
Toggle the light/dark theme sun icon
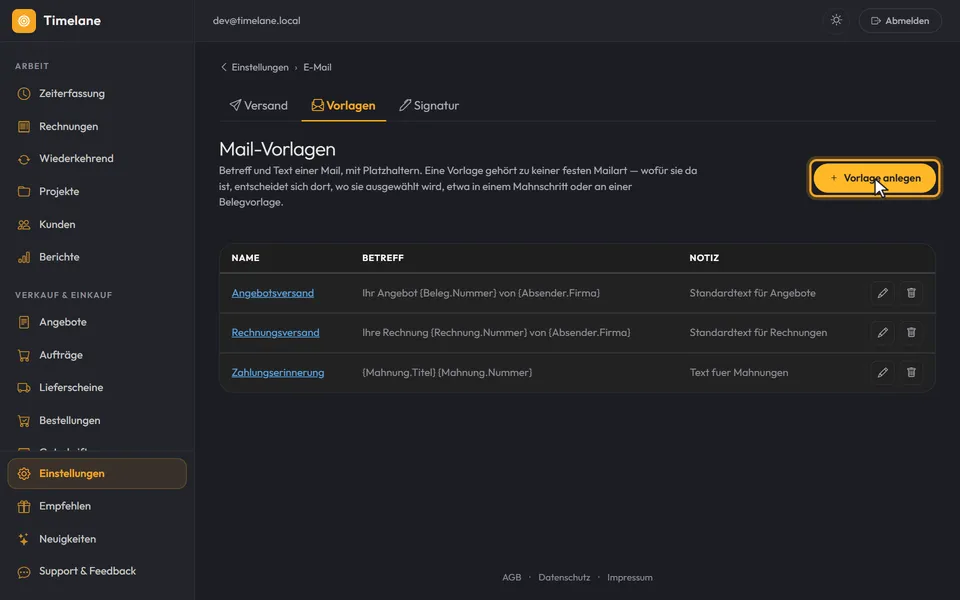coord(836,20)
